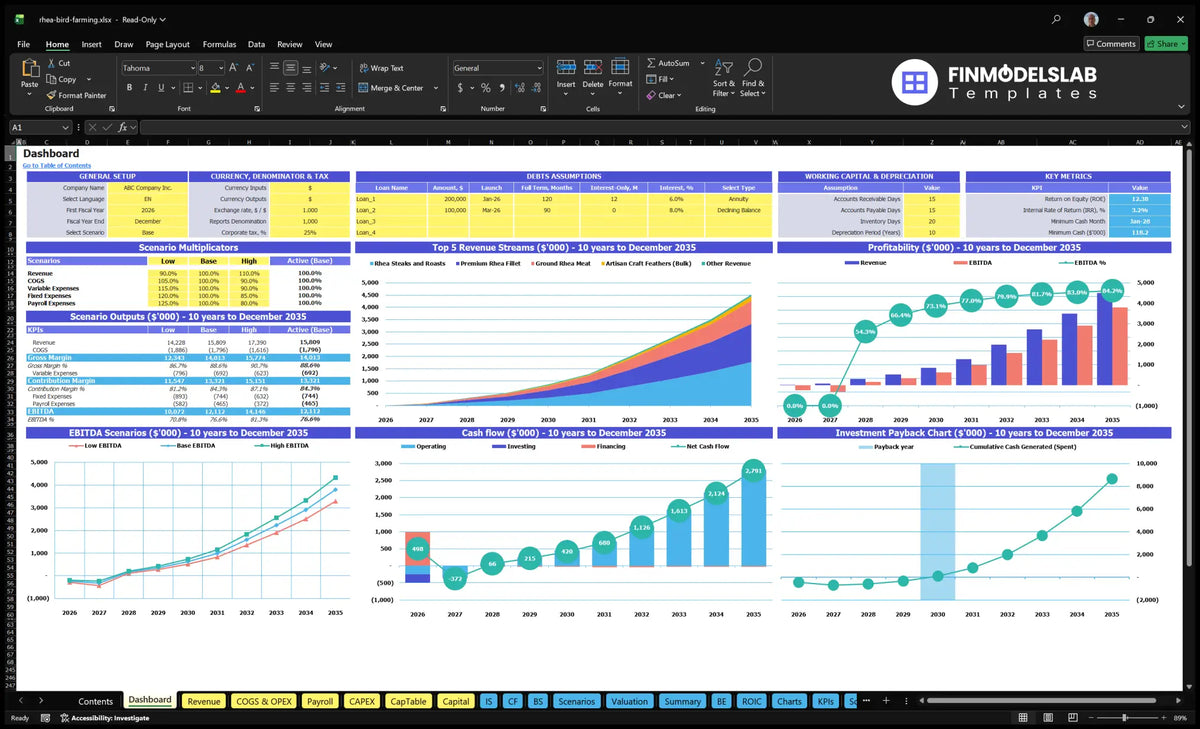Click the Cut scissors icon

51,63
